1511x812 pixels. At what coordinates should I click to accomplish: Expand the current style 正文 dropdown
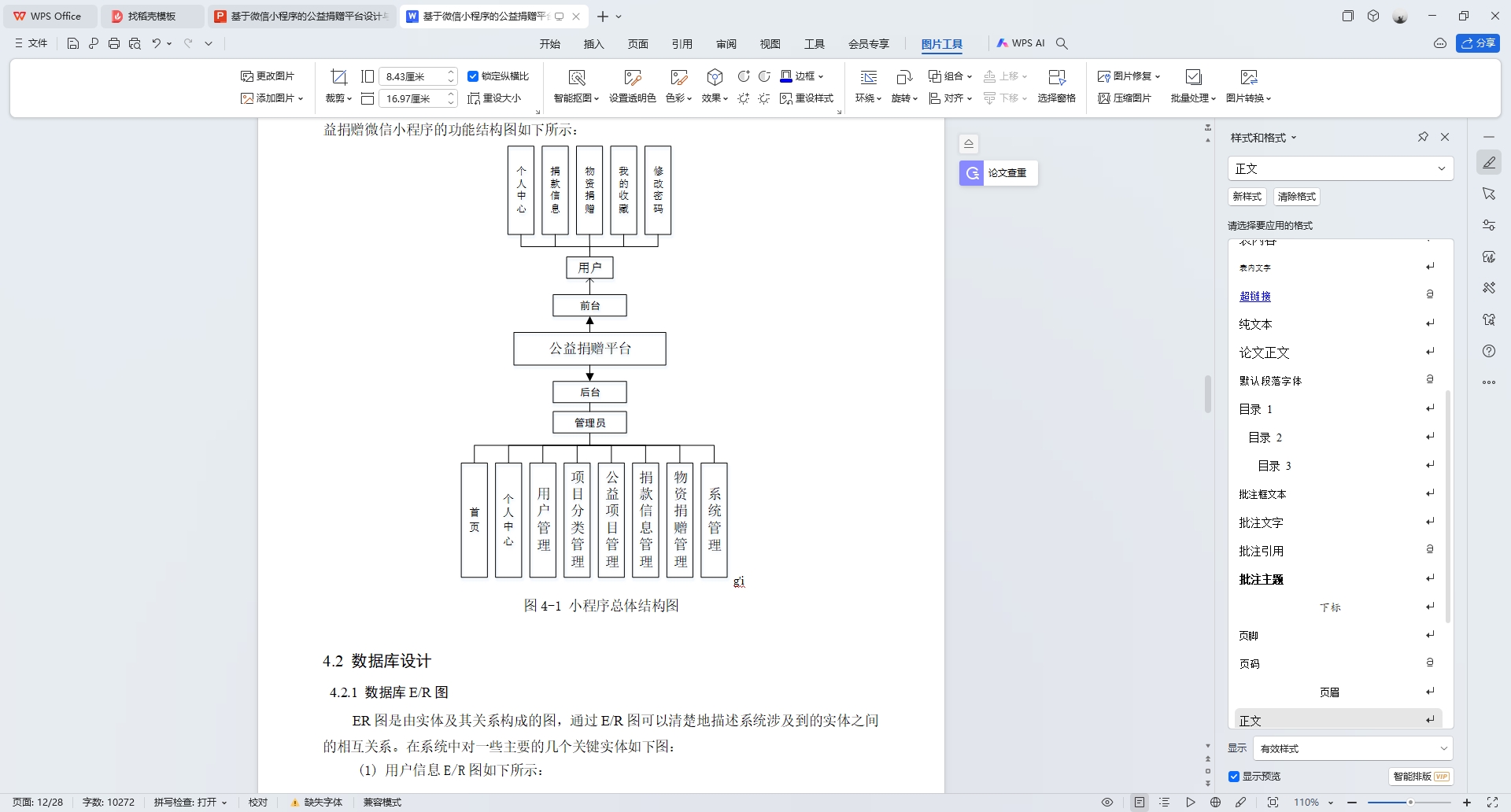(x=1441, y=168)
